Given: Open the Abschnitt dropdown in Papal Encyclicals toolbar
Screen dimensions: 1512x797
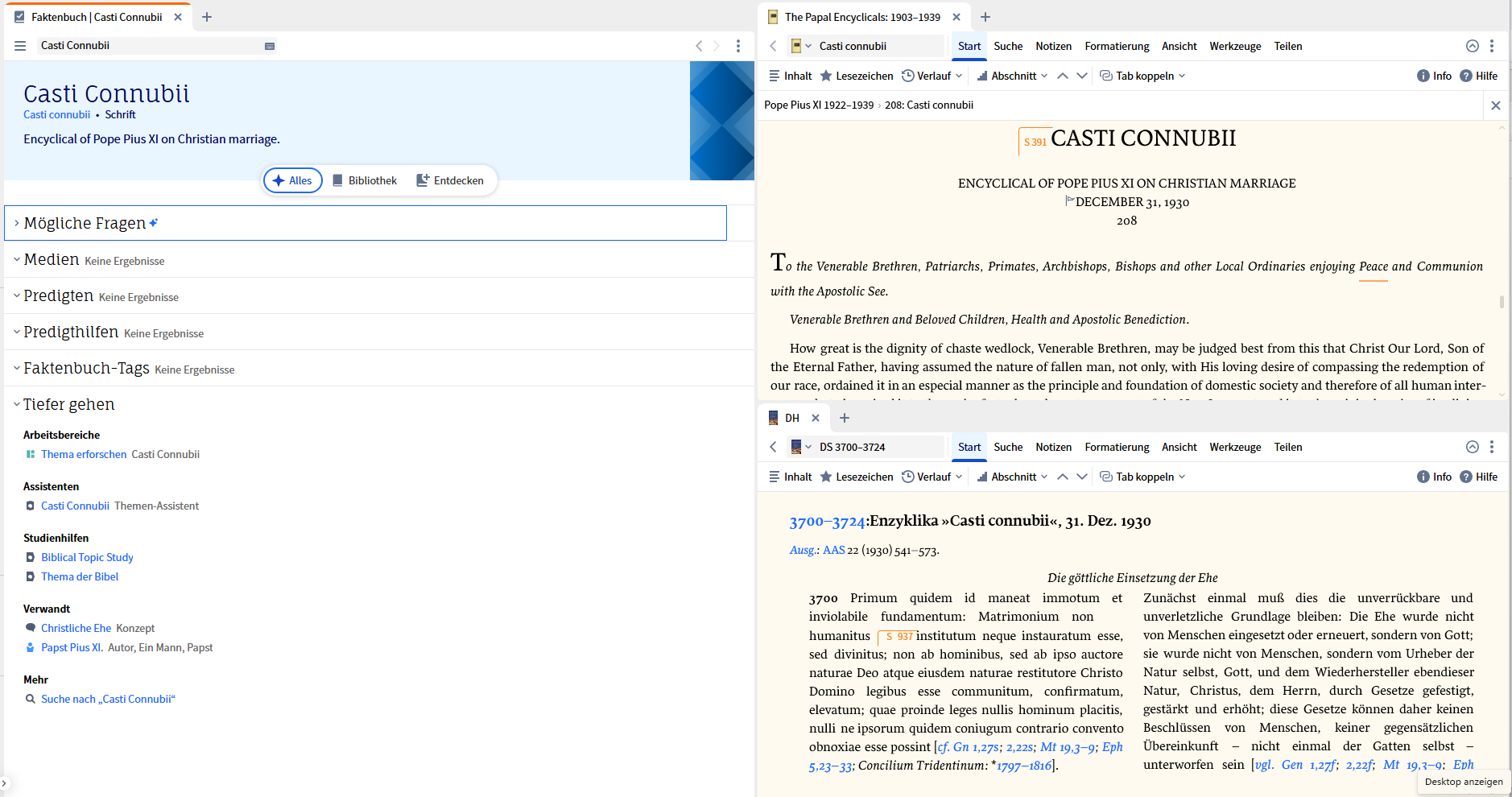Looking at the screenshot, I should [1012, 75].
